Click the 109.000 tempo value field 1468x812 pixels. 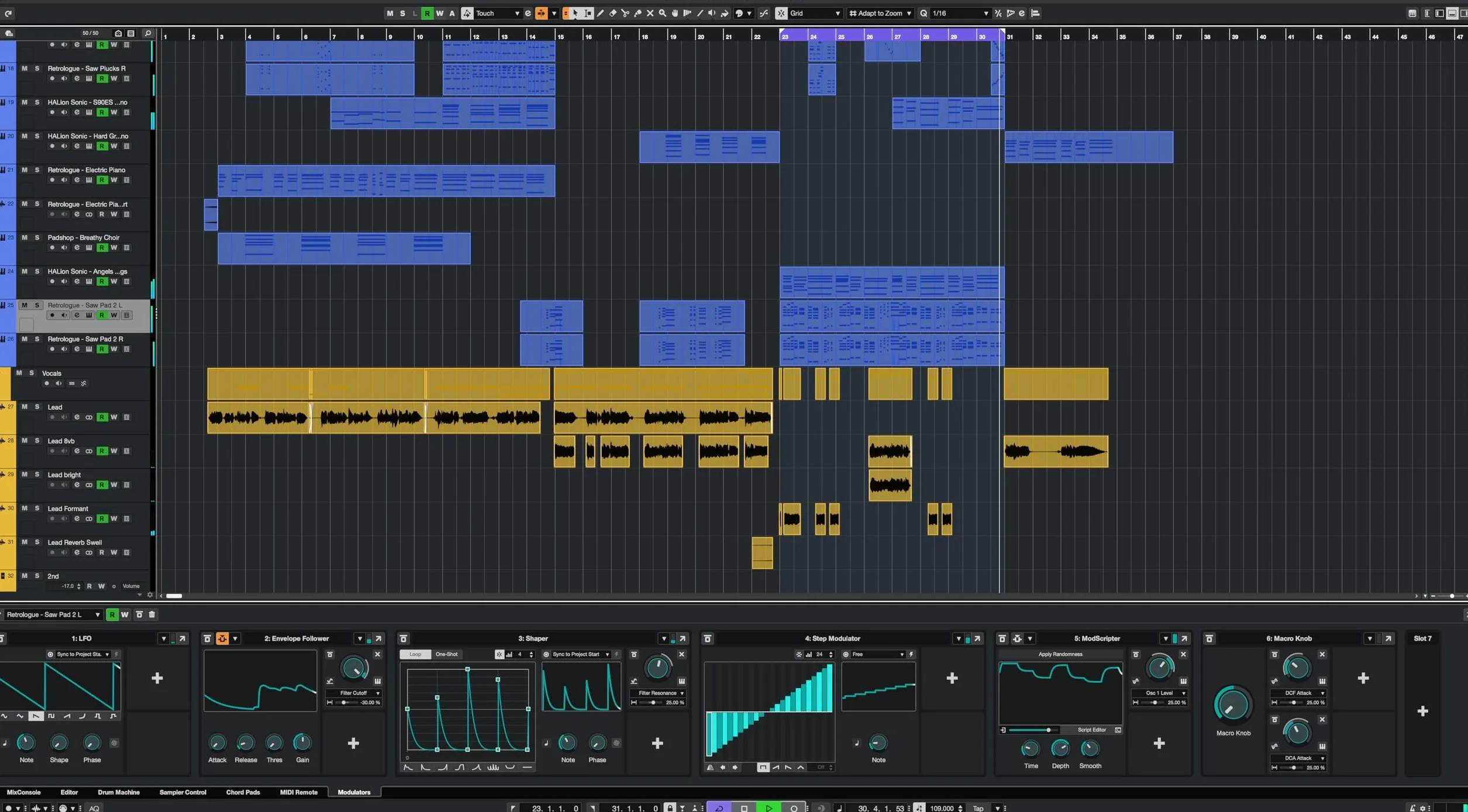[x=942, y=808]
